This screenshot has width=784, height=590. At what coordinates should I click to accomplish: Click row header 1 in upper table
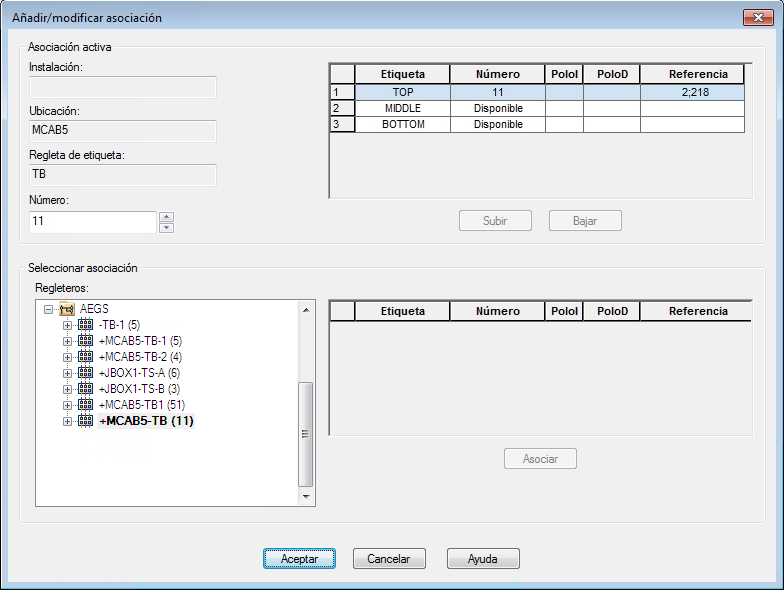point(342,92)
